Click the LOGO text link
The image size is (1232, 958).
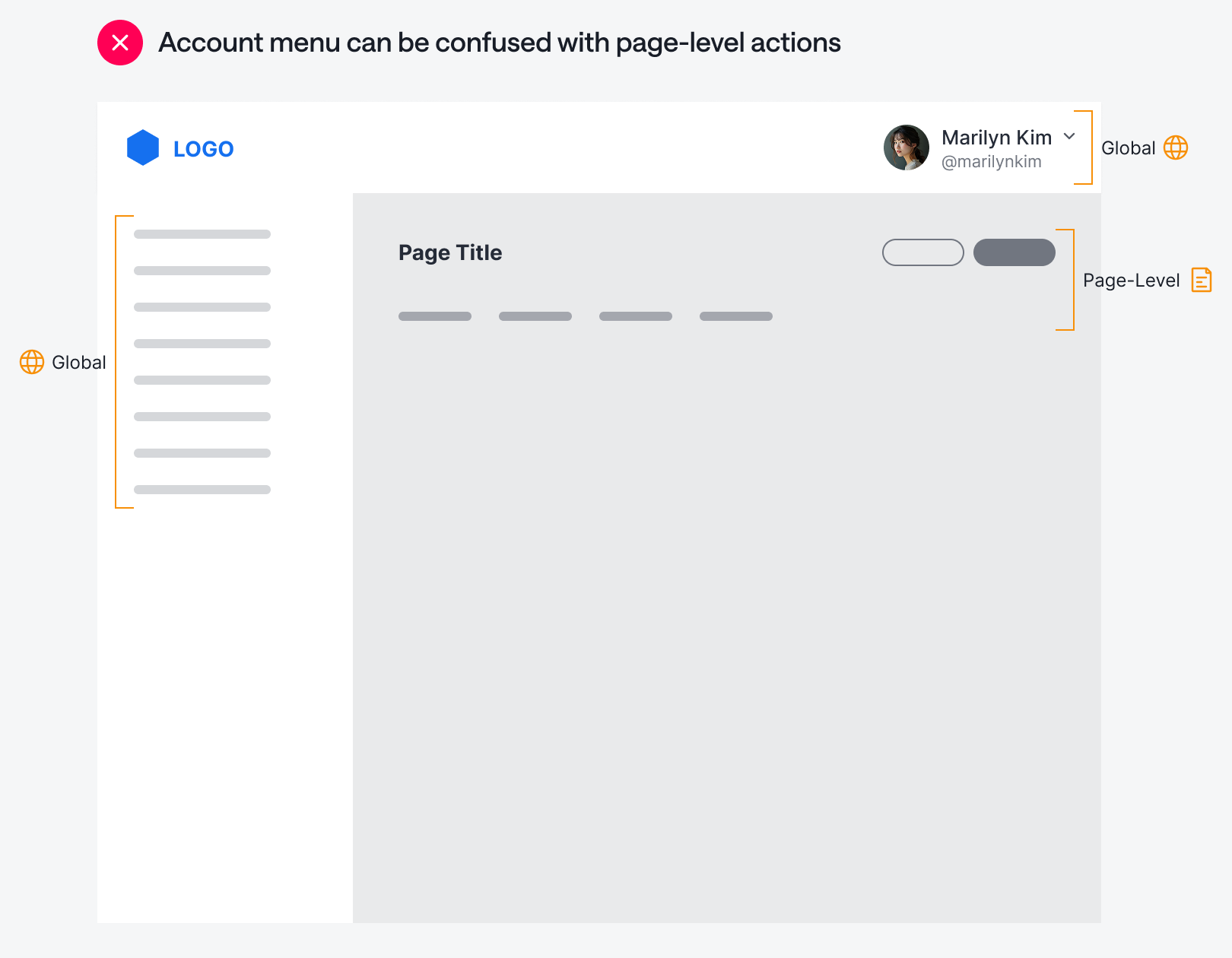point(204,149)
